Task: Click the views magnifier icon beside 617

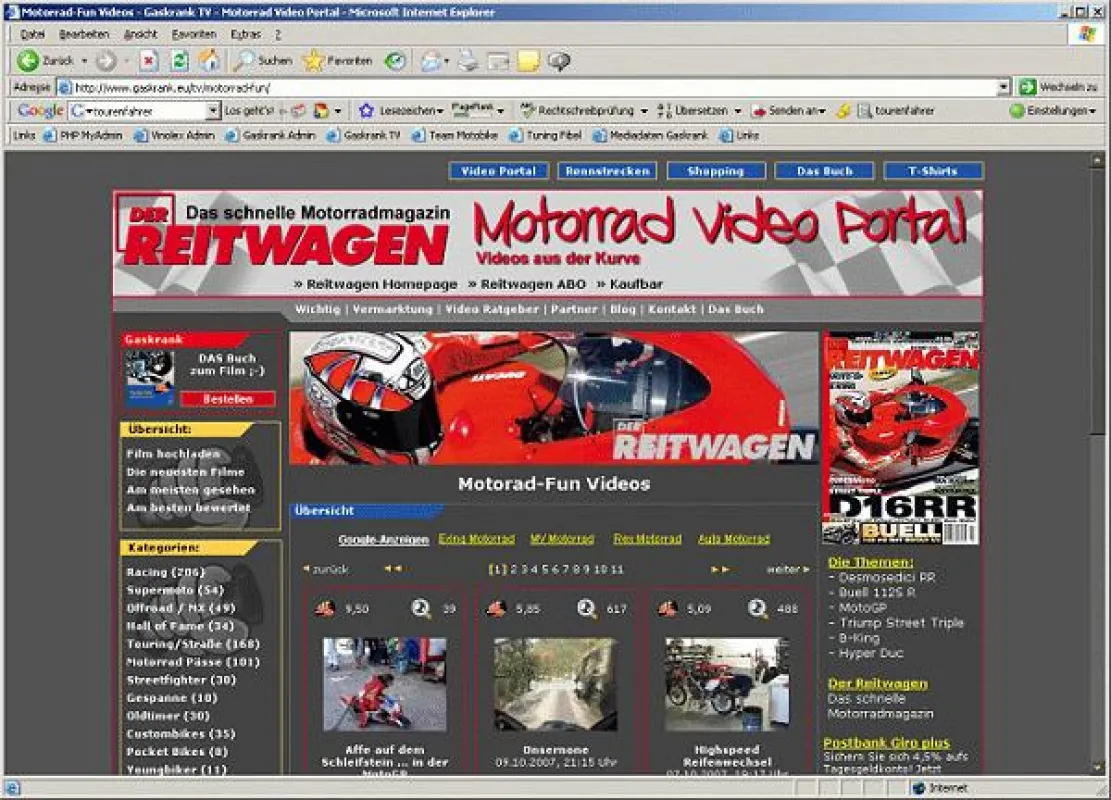Action: click(x=586, y=608)
